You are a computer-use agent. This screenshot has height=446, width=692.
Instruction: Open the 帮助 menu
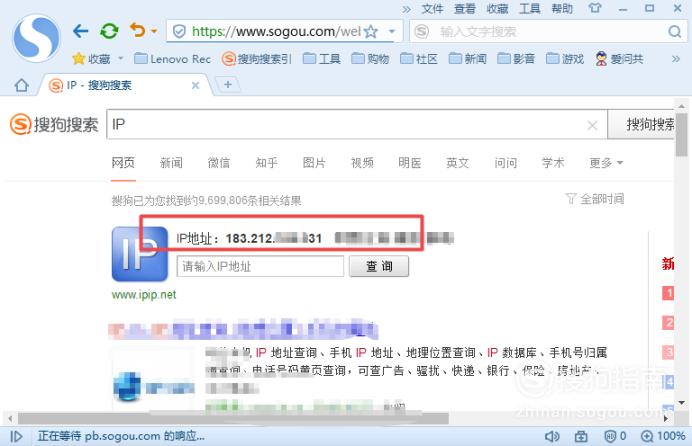(562, 8)
